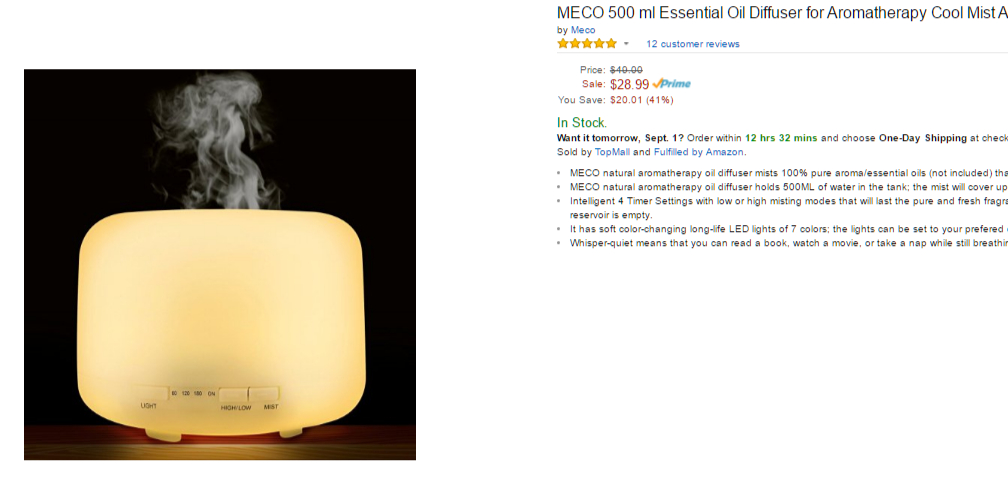Open the Meco brand link
Screen dimensions: 1008x492
coord(583,30)
